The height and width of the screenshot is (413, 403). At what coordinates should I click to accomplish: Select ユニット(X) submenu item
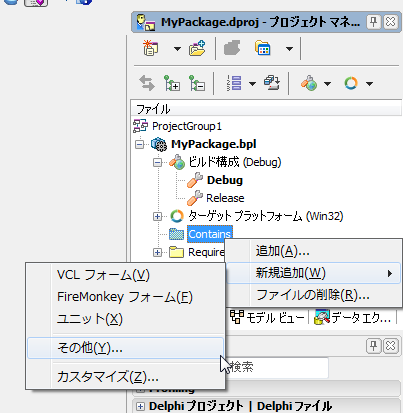(125, 319)
